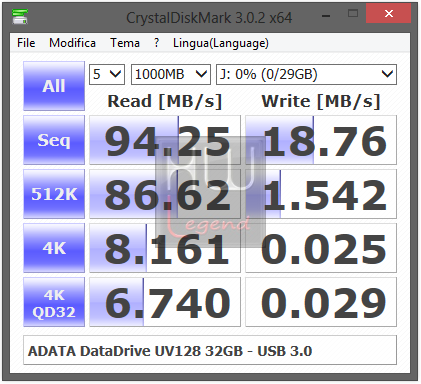Screen dimensions: 421x384
Task: Expand the drive dropdown showing J: 0% (0/29GB)
Action: click(306, 74)
